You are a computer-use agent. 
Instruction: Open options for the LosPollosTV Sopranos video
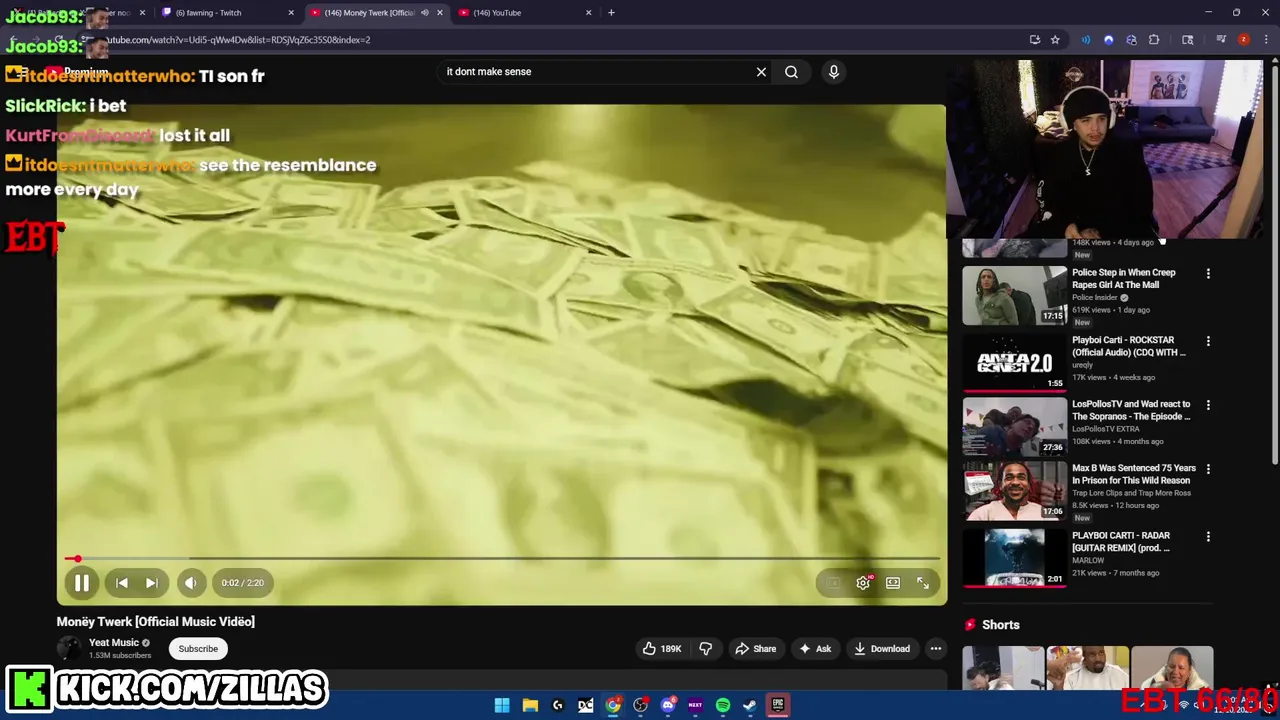1208,406
